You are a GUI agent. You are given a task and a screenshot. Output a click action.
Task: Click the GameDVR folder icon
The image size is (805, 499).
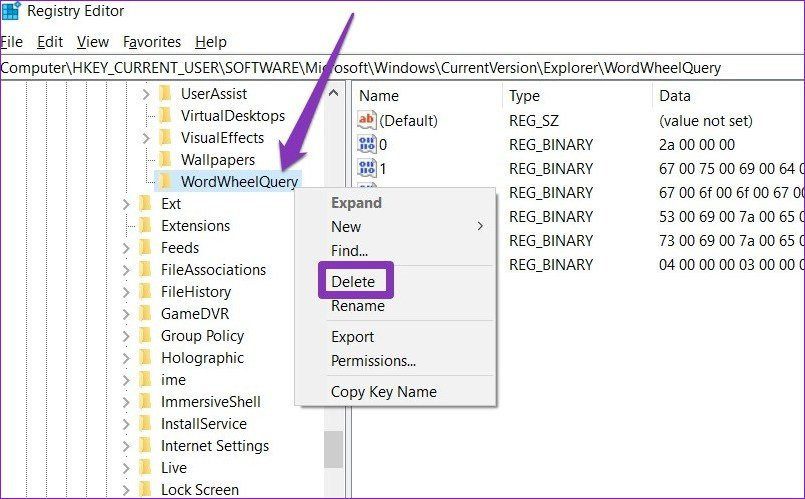(146, 313)
